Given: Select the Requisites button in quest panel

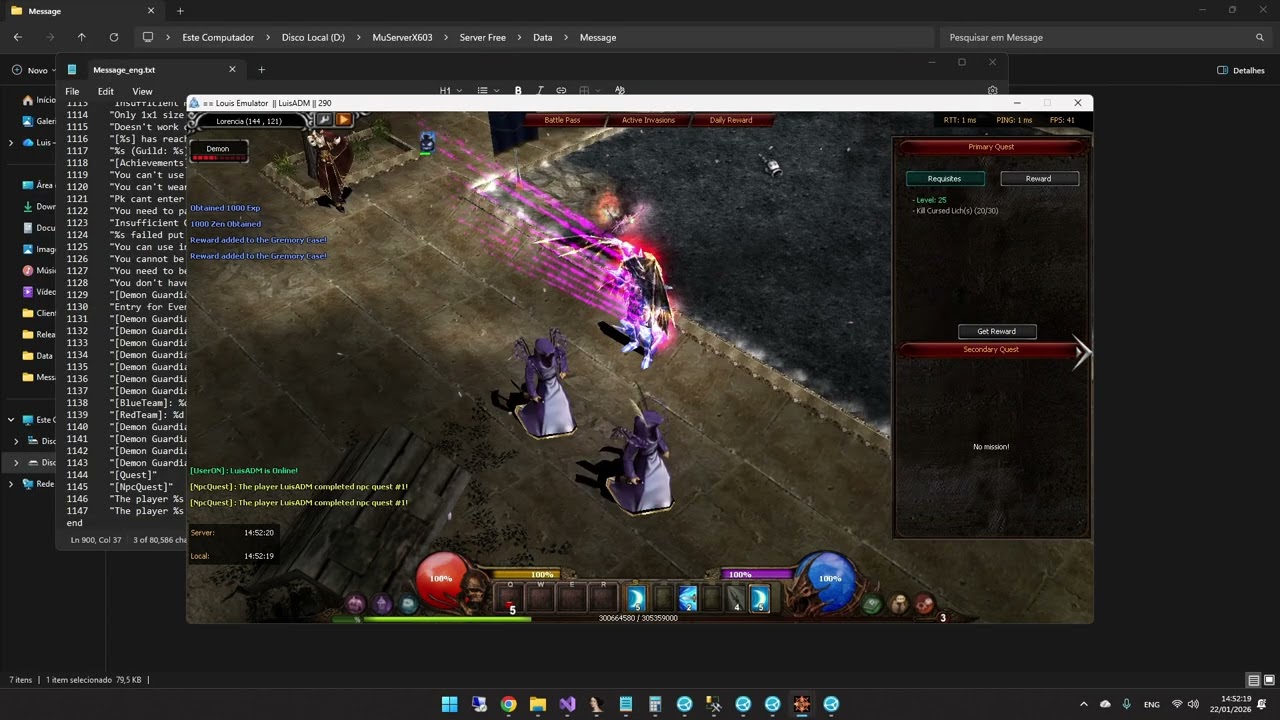Looking at the screenshot, I should pyautogui.click(x=945, y=178).
